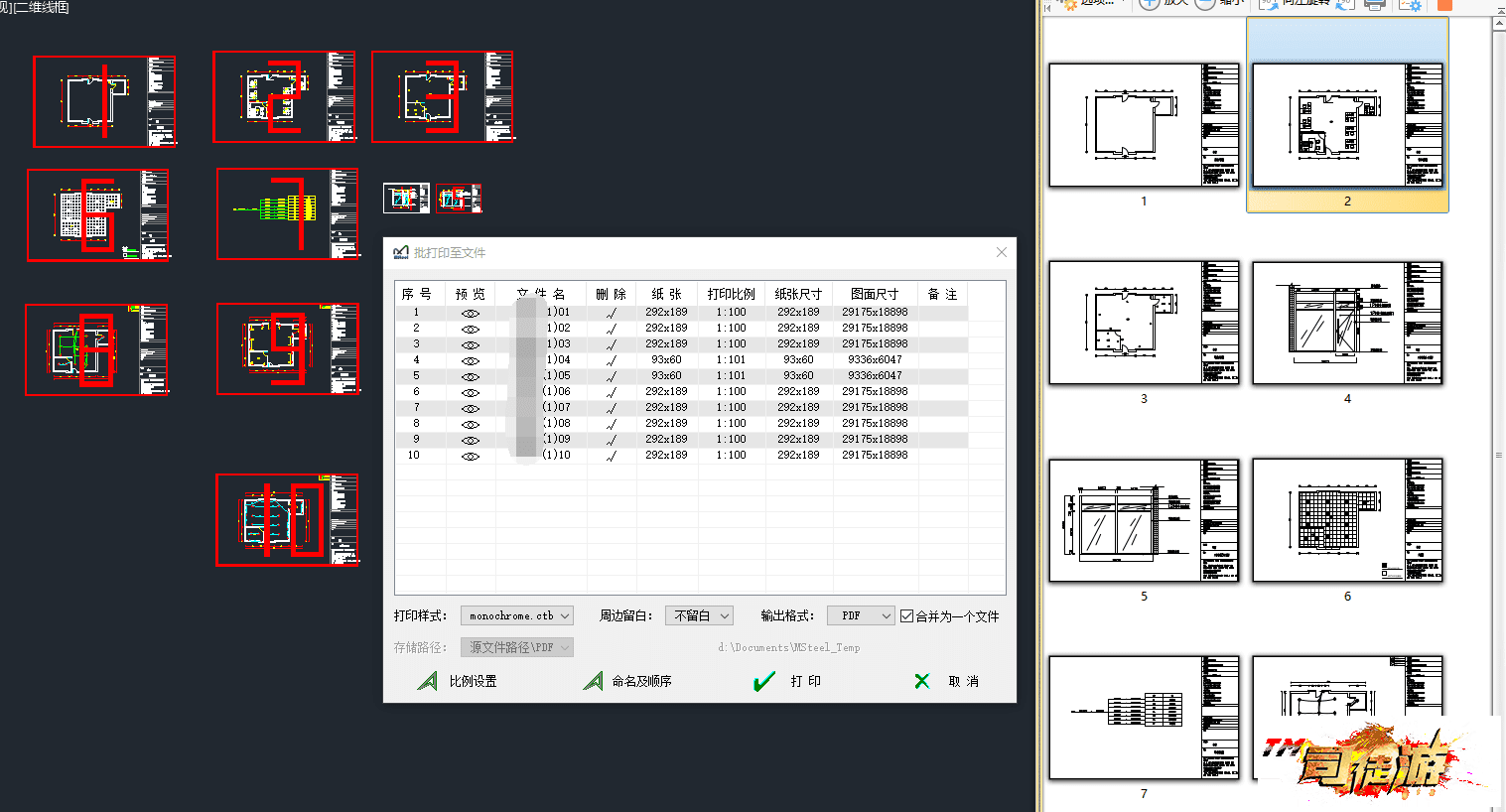Select page 4 thumbnail in PDF panel
This screenshot has width=1506, height=812.
pos(1347,323)
